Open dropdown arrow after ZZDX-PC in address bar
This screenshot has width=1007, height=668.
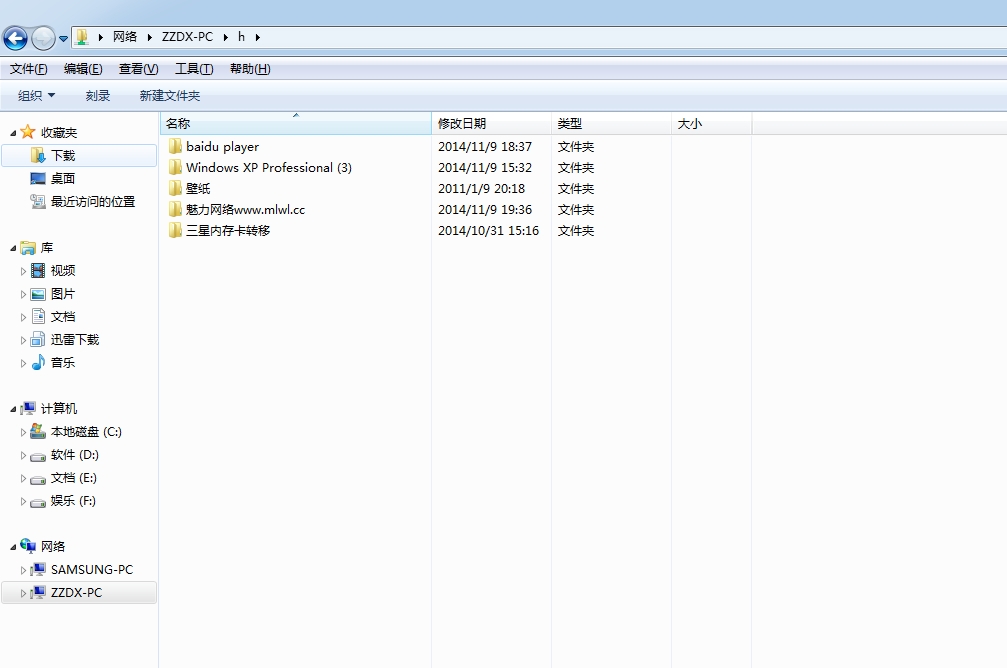(226, 37)
